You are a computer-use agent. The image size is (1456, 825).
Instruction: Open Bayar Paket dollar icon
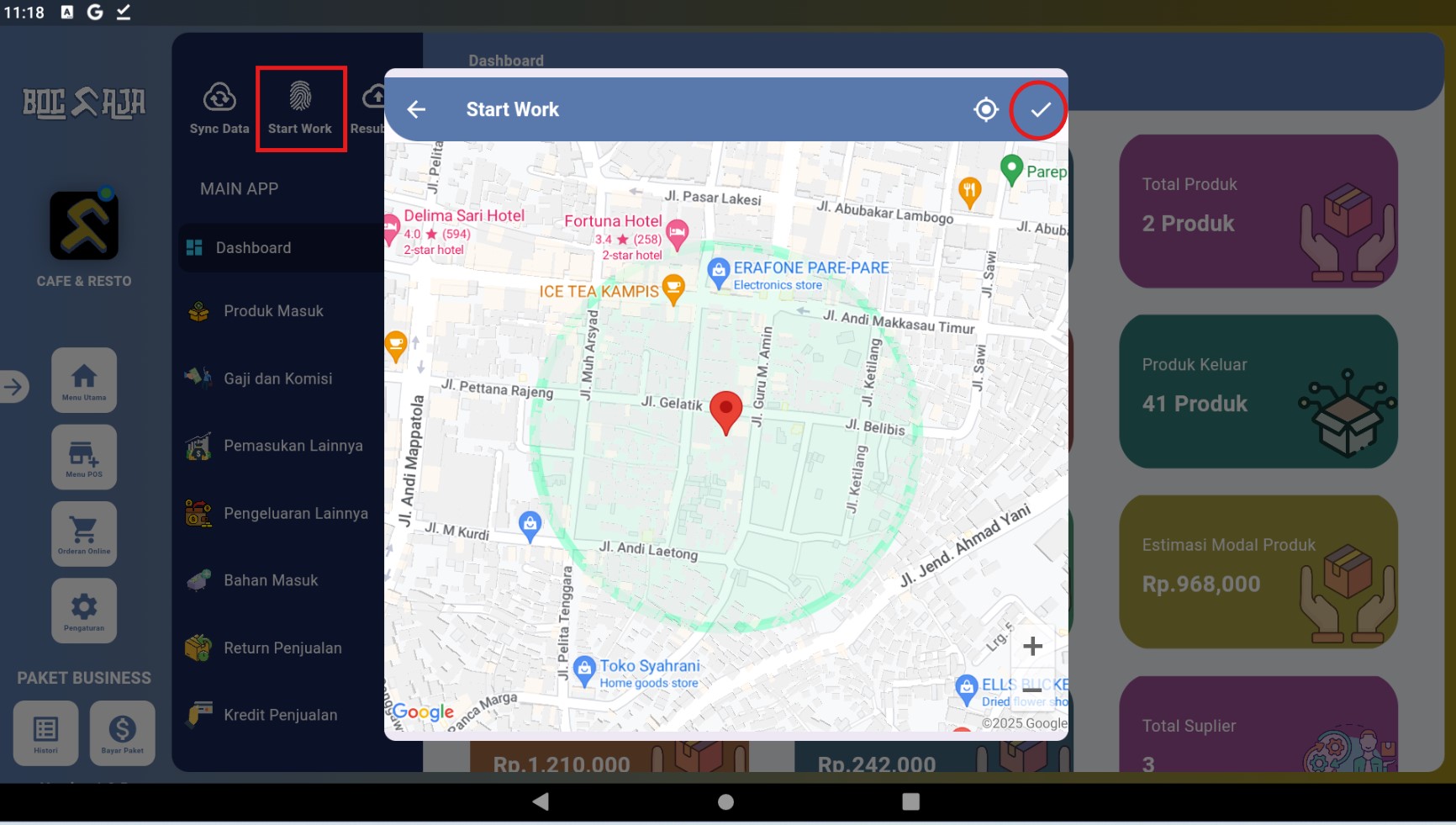click(x=123, y=733)
